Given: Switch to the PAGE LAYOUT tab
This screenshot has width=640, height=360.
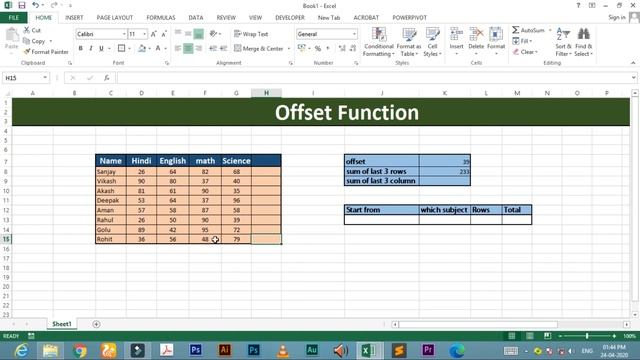Looking at the screenshot, I should (x=115, y=18).
